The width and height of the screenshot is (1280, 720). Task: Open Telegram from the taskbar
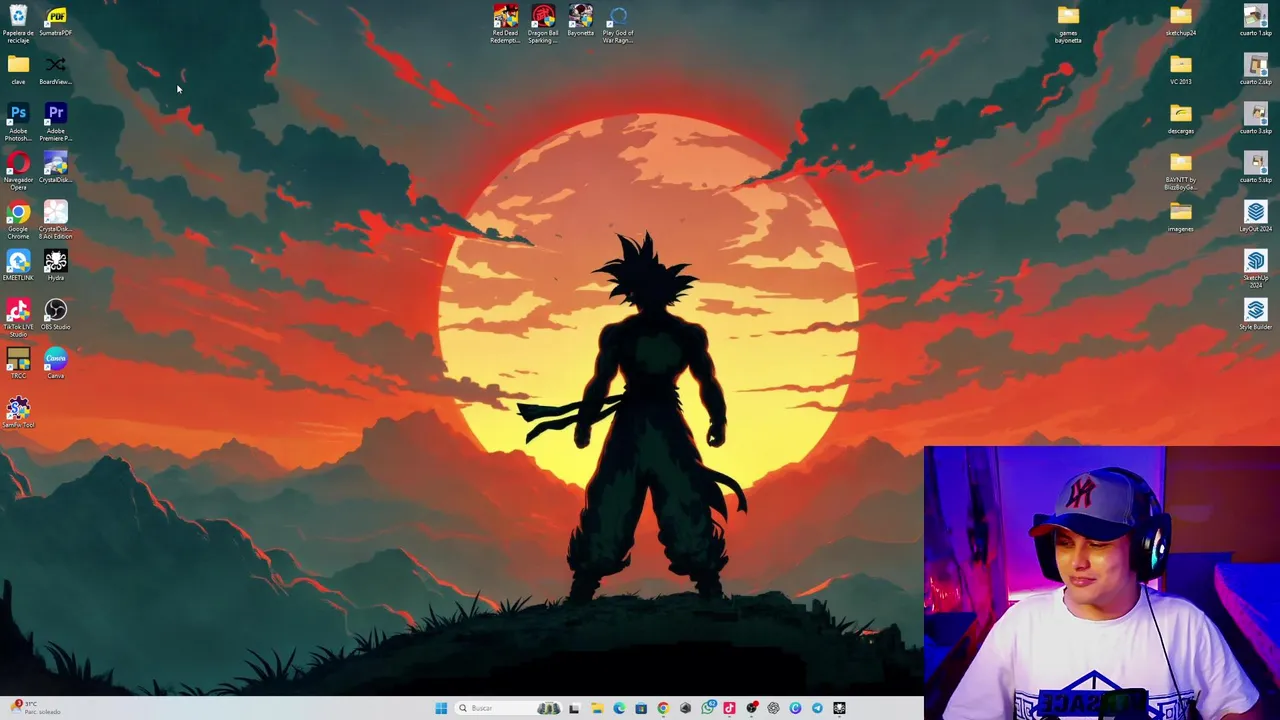point(817,708)
